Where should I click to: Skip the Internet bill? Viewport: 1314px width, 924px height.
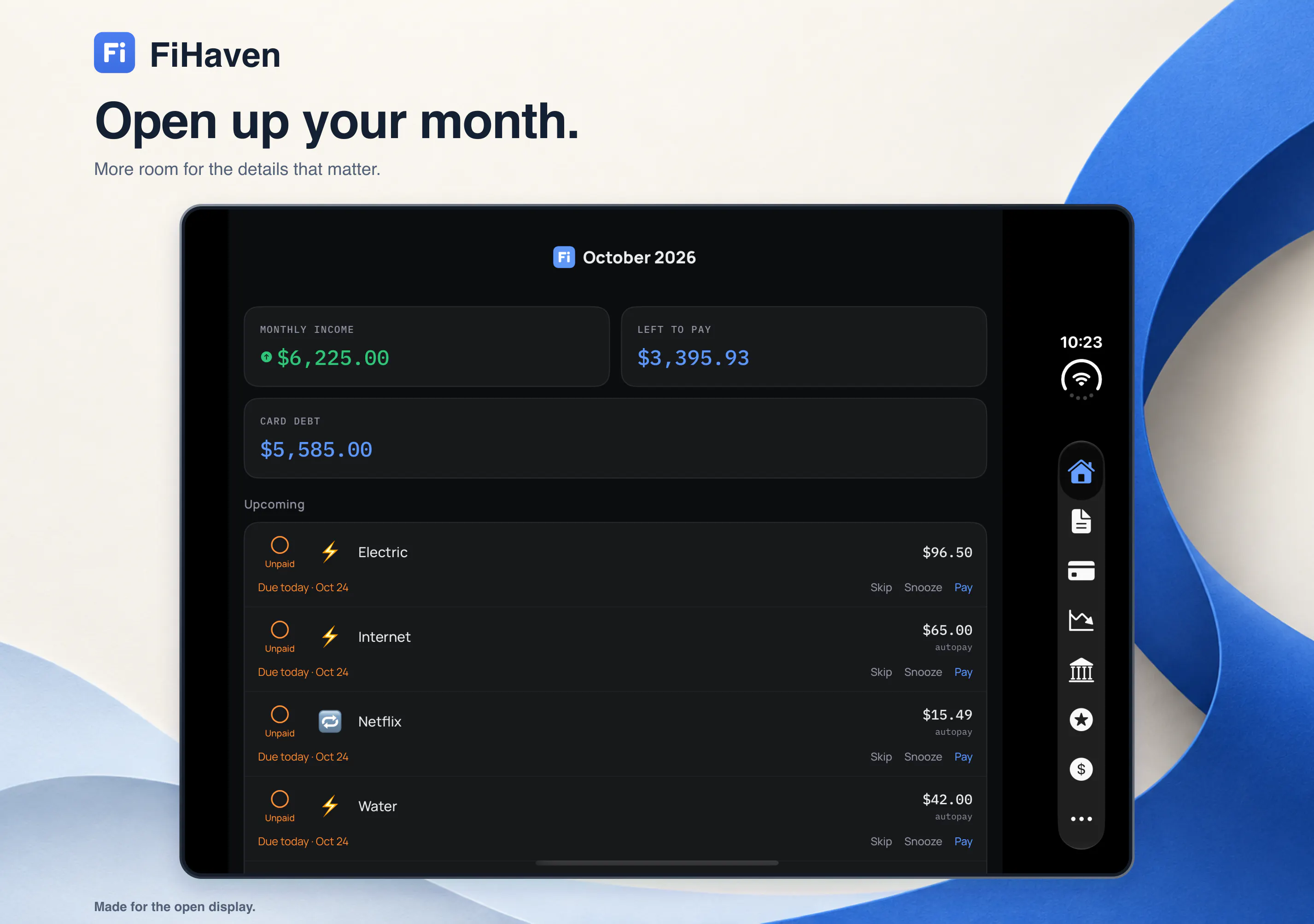[x=881, y=672]
